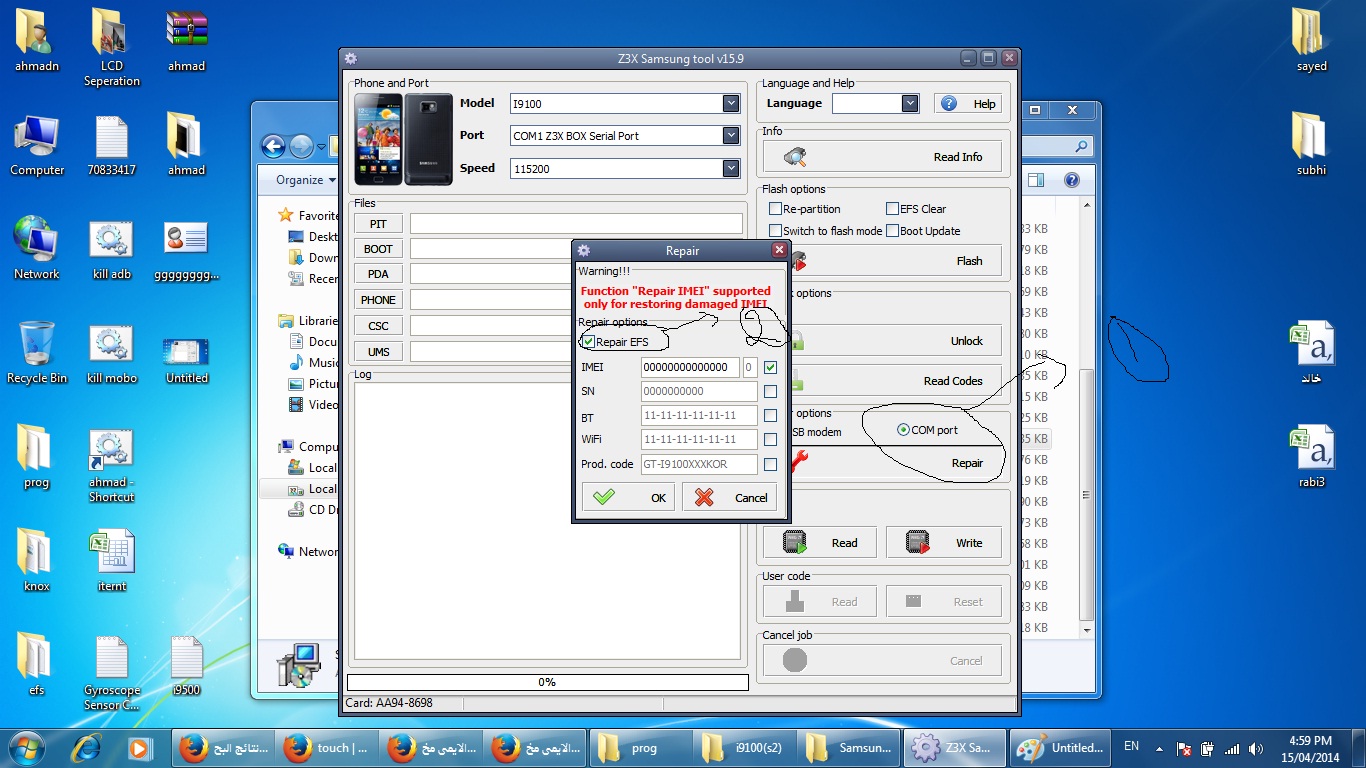
Task: Select the 'Untitled' image desktop icon
Action: [x=187, y=359]
